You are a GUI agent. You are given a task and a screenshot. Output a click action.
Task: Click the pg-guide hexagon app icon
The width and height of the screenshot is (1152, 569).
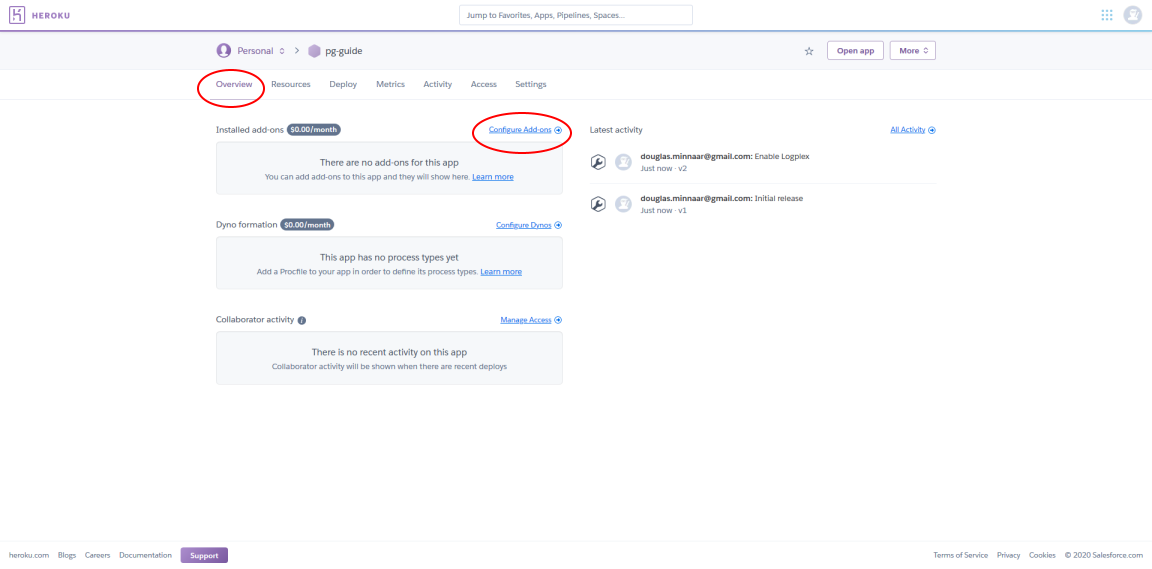(314, 51)
